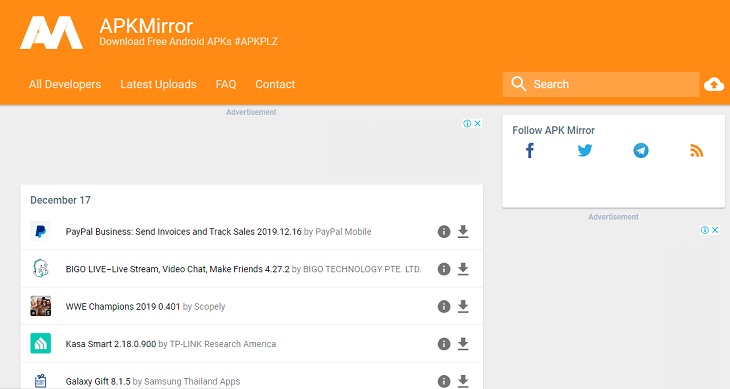Open the All Developers menu
The image size is (730, 389).
pyautogui.click(x=65, y=84)
